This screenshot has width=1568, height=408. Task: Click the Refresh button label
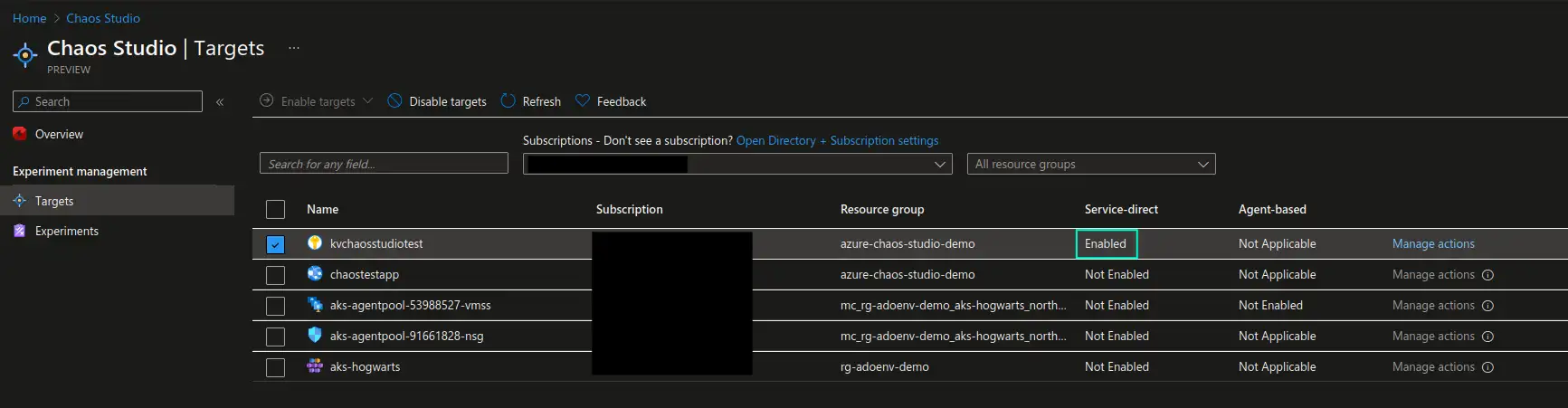tap(541, 101)
